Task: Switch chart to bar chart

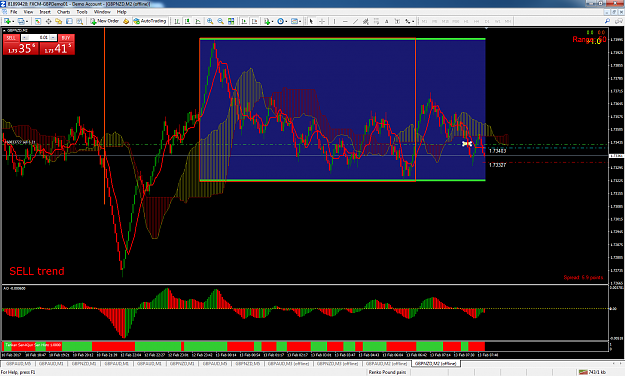Action: (x=177, y=21)
